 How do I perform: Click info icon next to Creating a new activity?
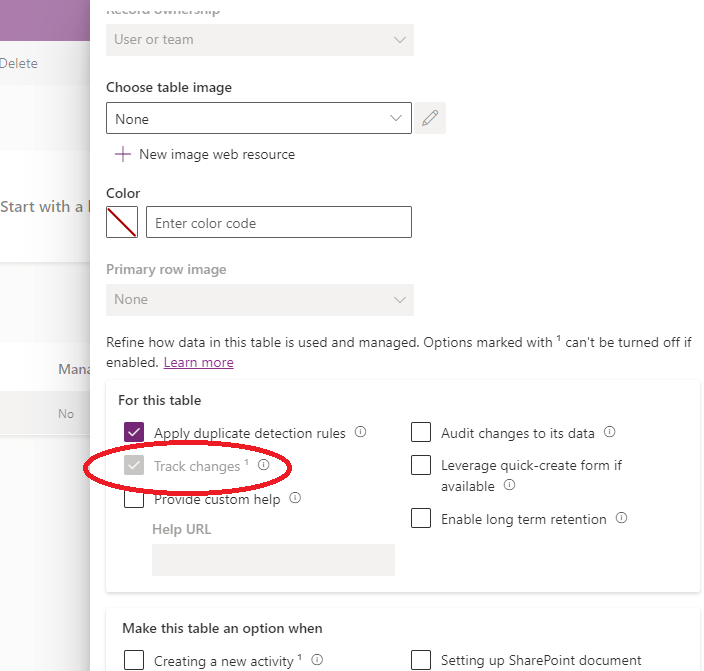(x=317, y=660)
